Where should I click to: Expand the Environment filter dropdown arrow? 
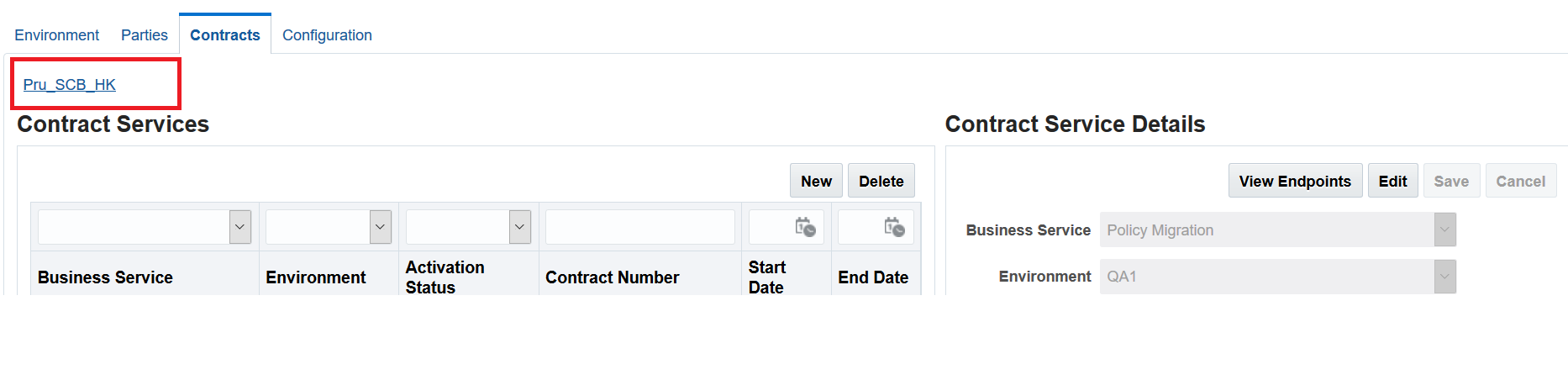tap(381, 227)
